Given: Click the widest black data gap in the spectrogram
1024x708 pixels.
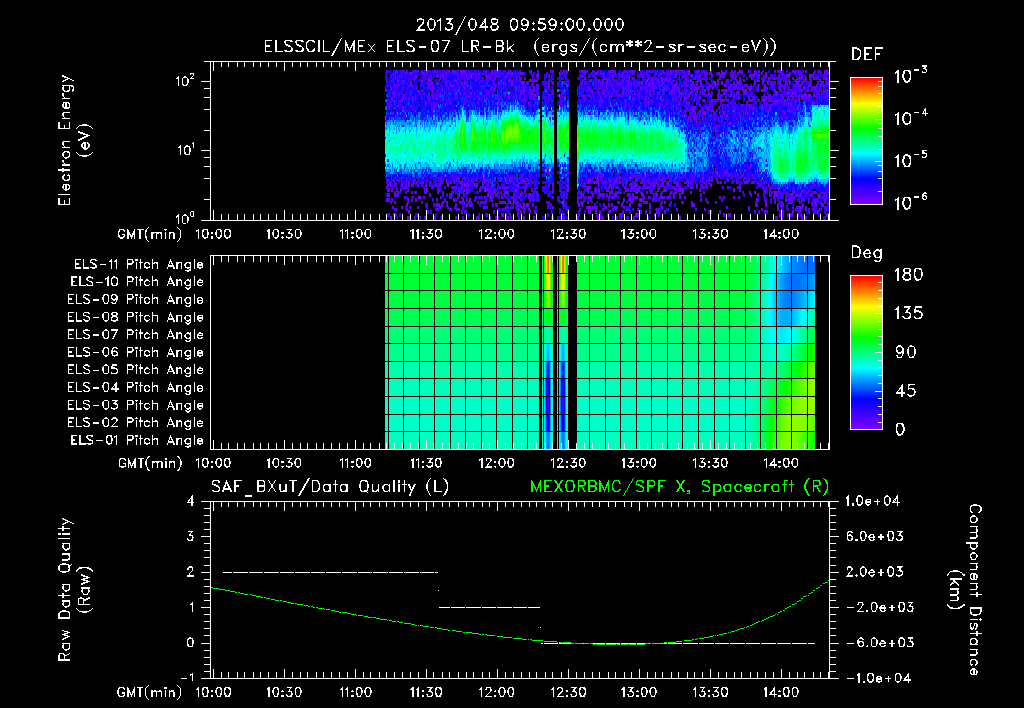Looking at the screenshot, I should pyautogui.click(x=573, y=144).
